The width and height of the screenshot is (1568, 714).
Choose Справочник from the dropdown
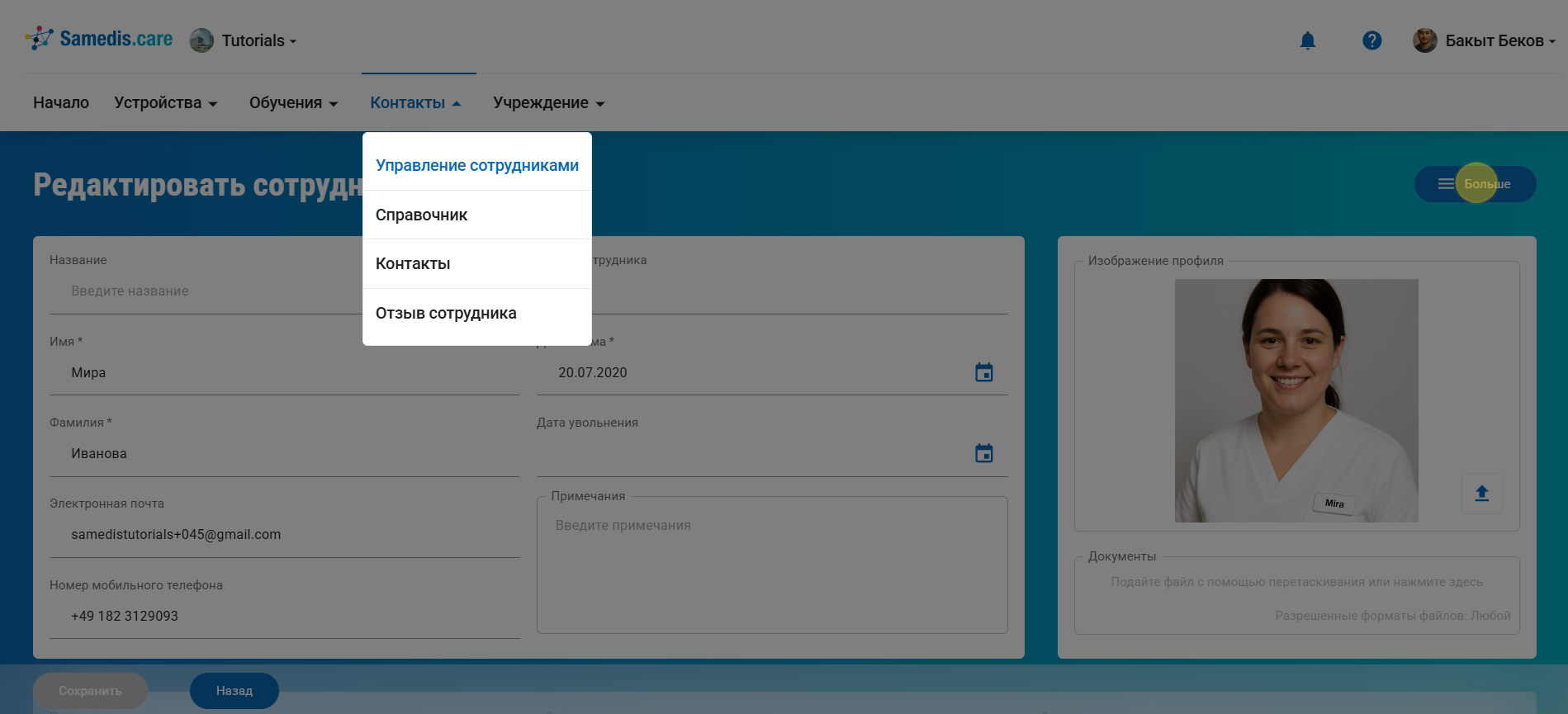[421, 215]
